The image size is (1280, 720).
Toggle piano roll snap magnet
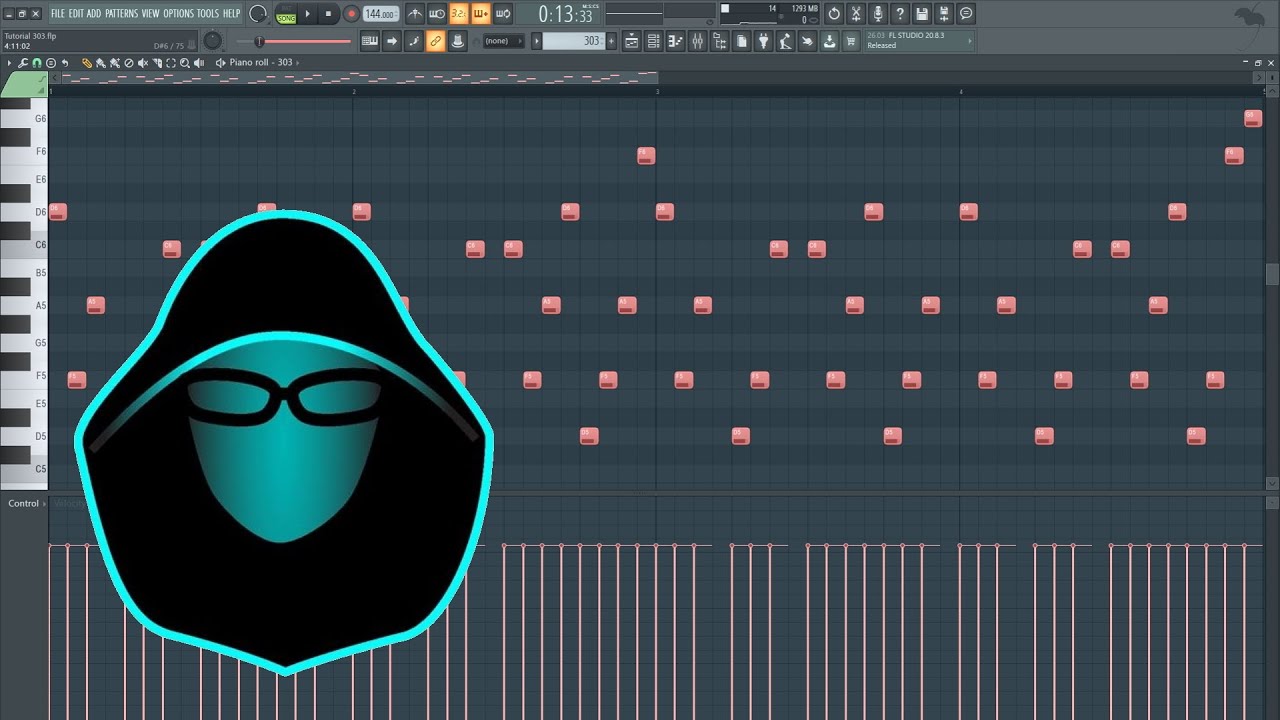click(x=36, y=63)
